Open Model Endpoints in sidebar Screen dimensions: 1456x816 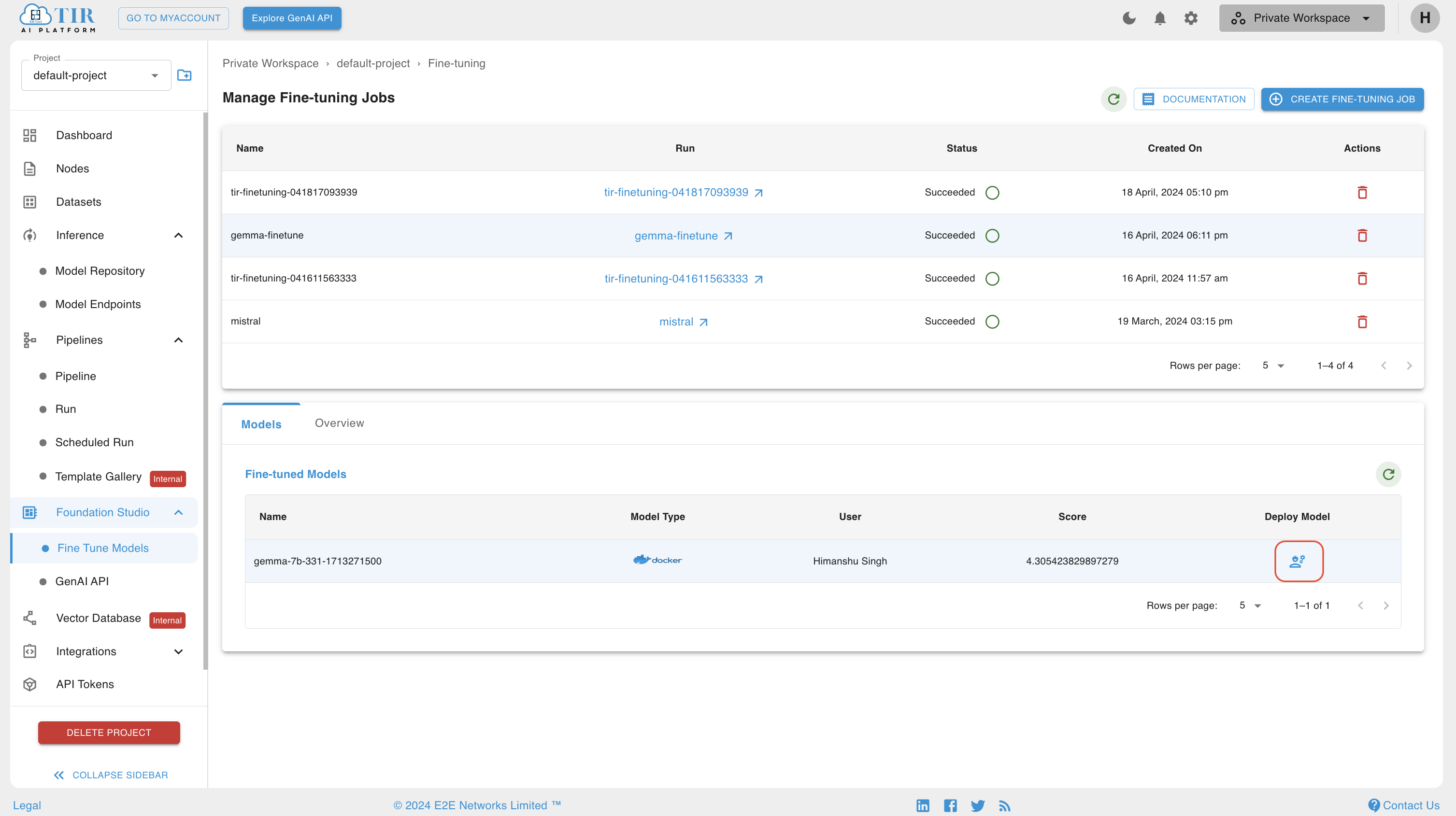[x=98, y=304]
